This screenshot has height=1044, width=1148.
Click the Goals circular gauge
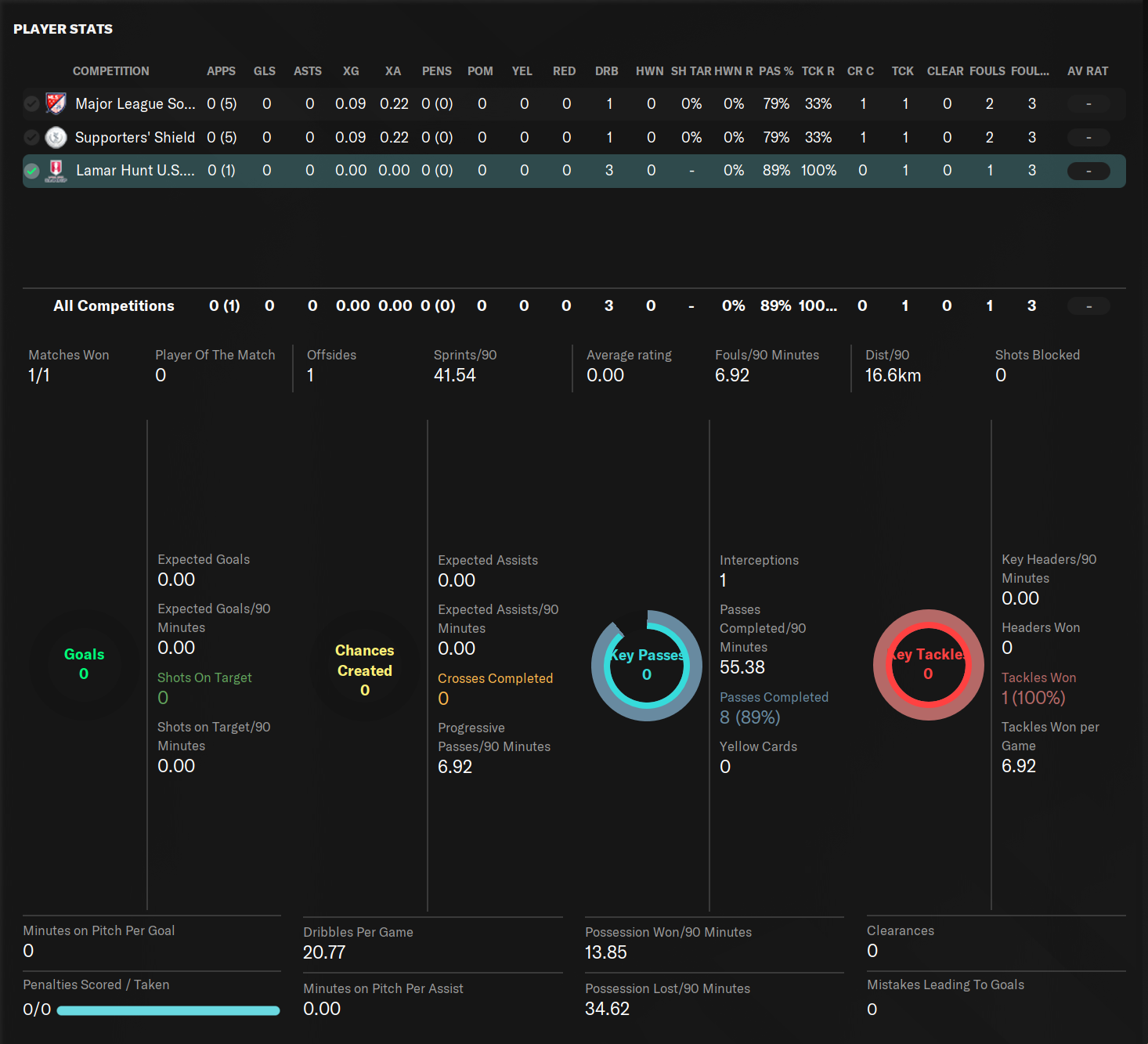click(x=84, y=664)
